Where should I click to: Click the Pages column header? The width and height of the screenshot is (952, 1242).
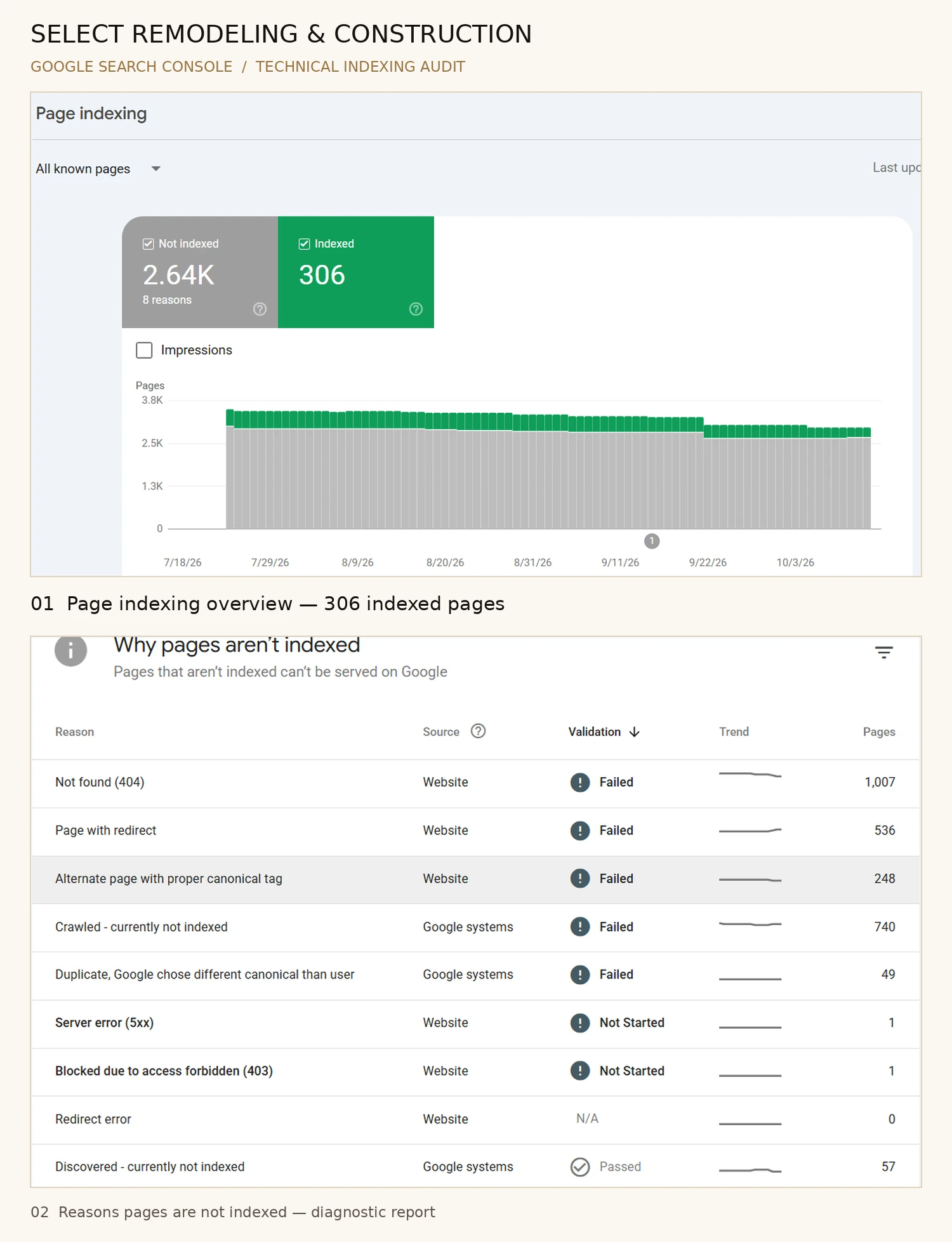pyautogui.click(x=879, y=732)
